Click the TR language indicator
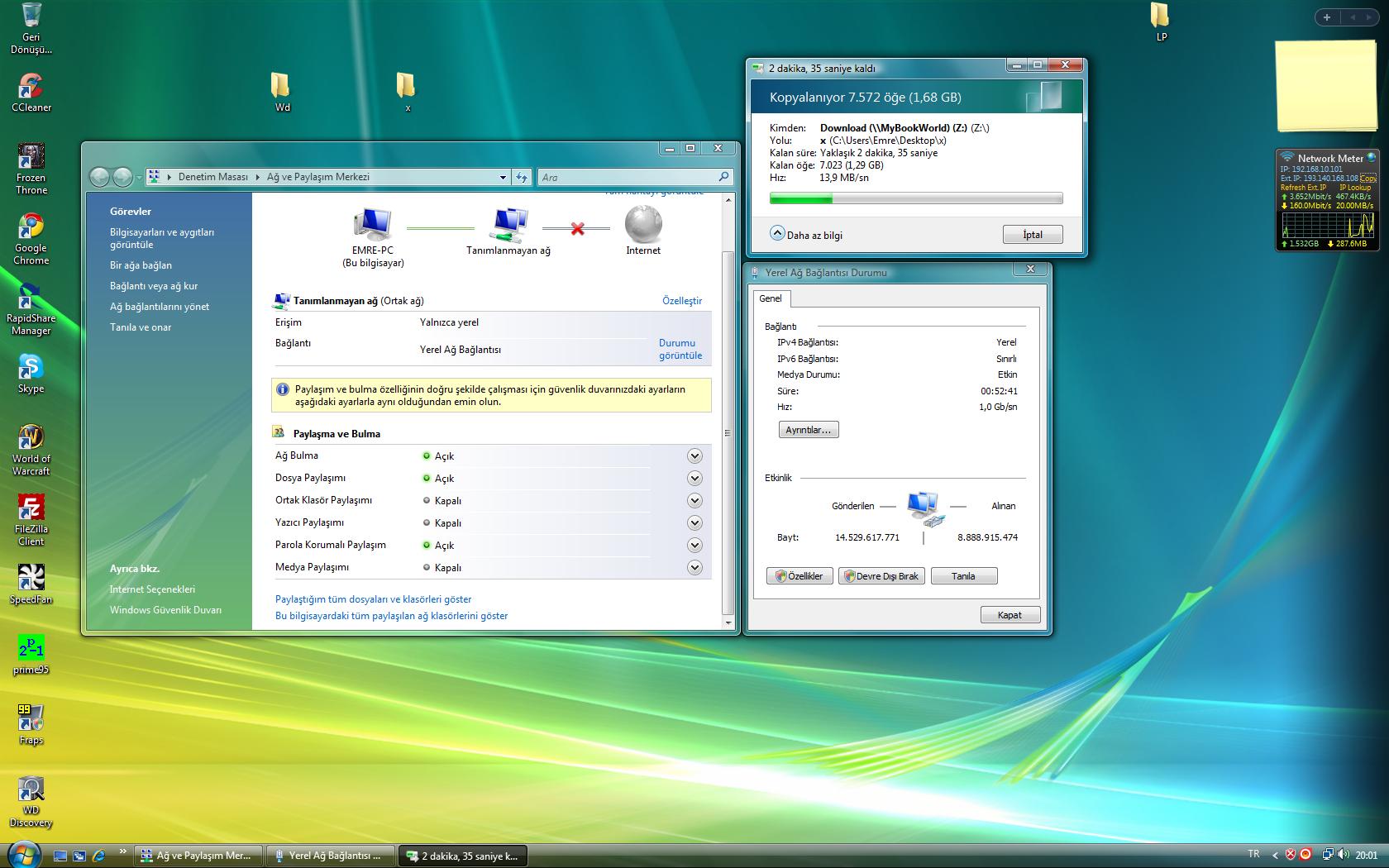The image size is (1389, 868). point(1253,854)
